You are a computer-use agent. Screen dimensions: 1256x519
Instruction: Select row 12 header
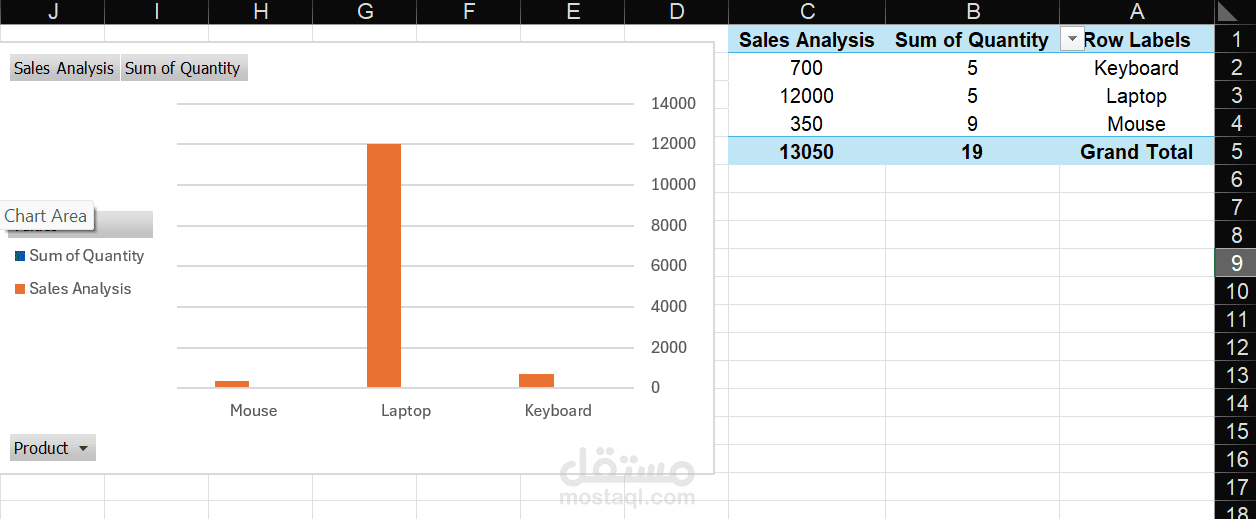coord(1236,347)
